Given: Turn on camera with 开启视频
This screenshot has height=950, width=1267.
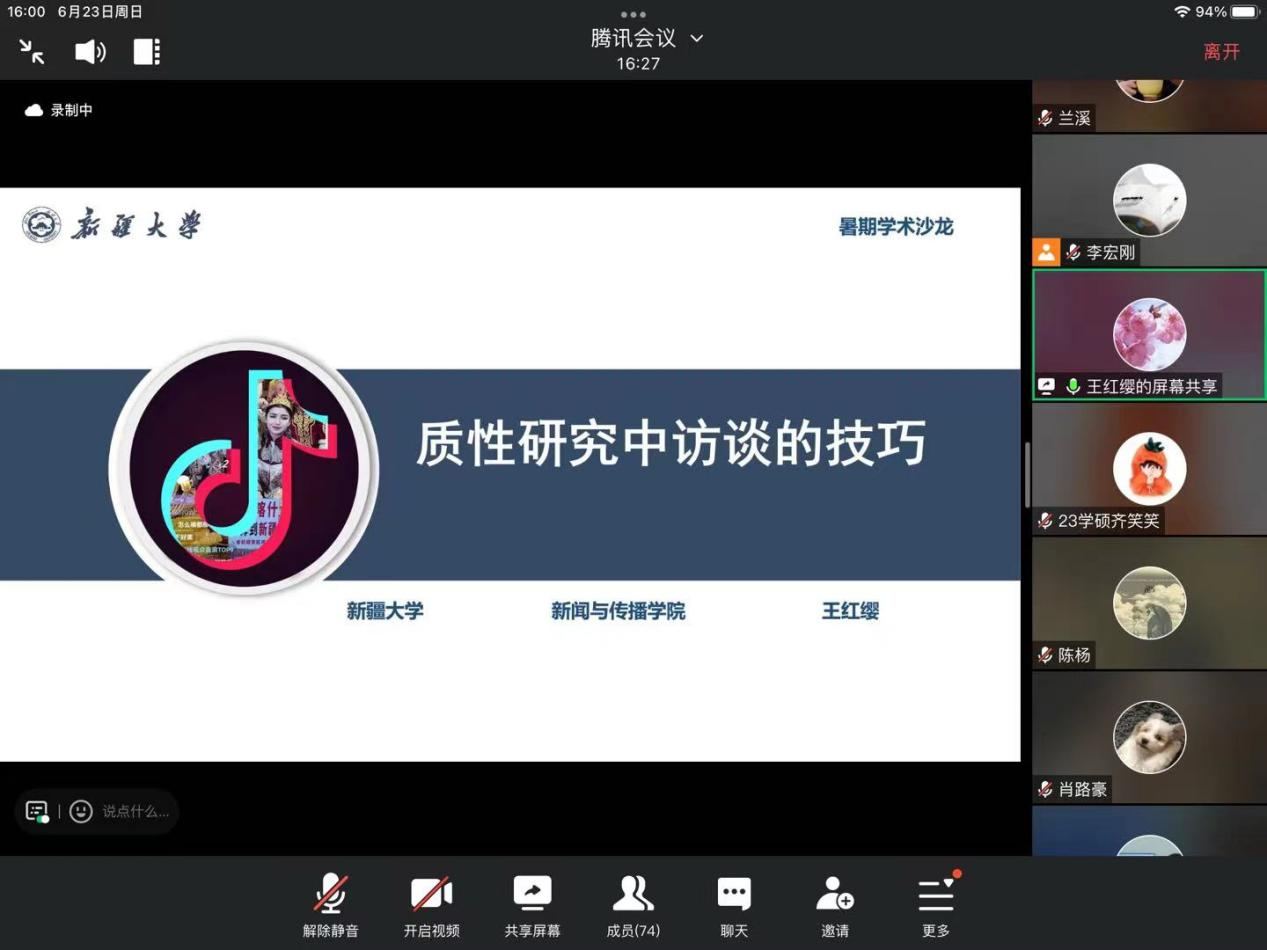Looking at the screenshot, I should click(432, 904).
